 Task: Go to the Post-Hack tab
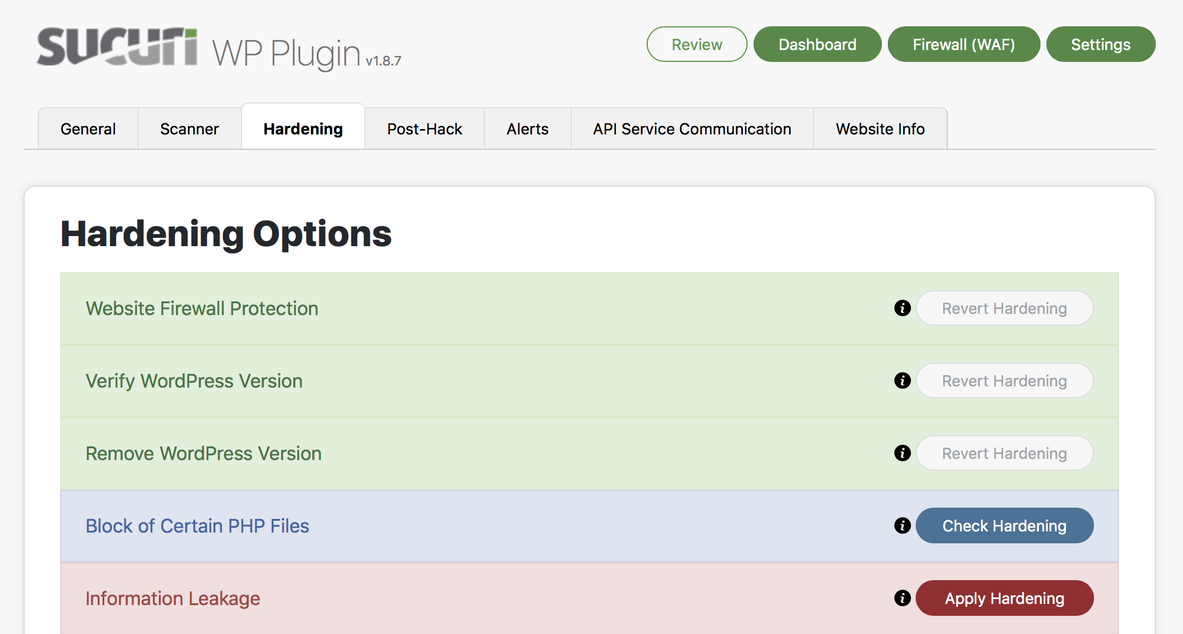(425, 129)
